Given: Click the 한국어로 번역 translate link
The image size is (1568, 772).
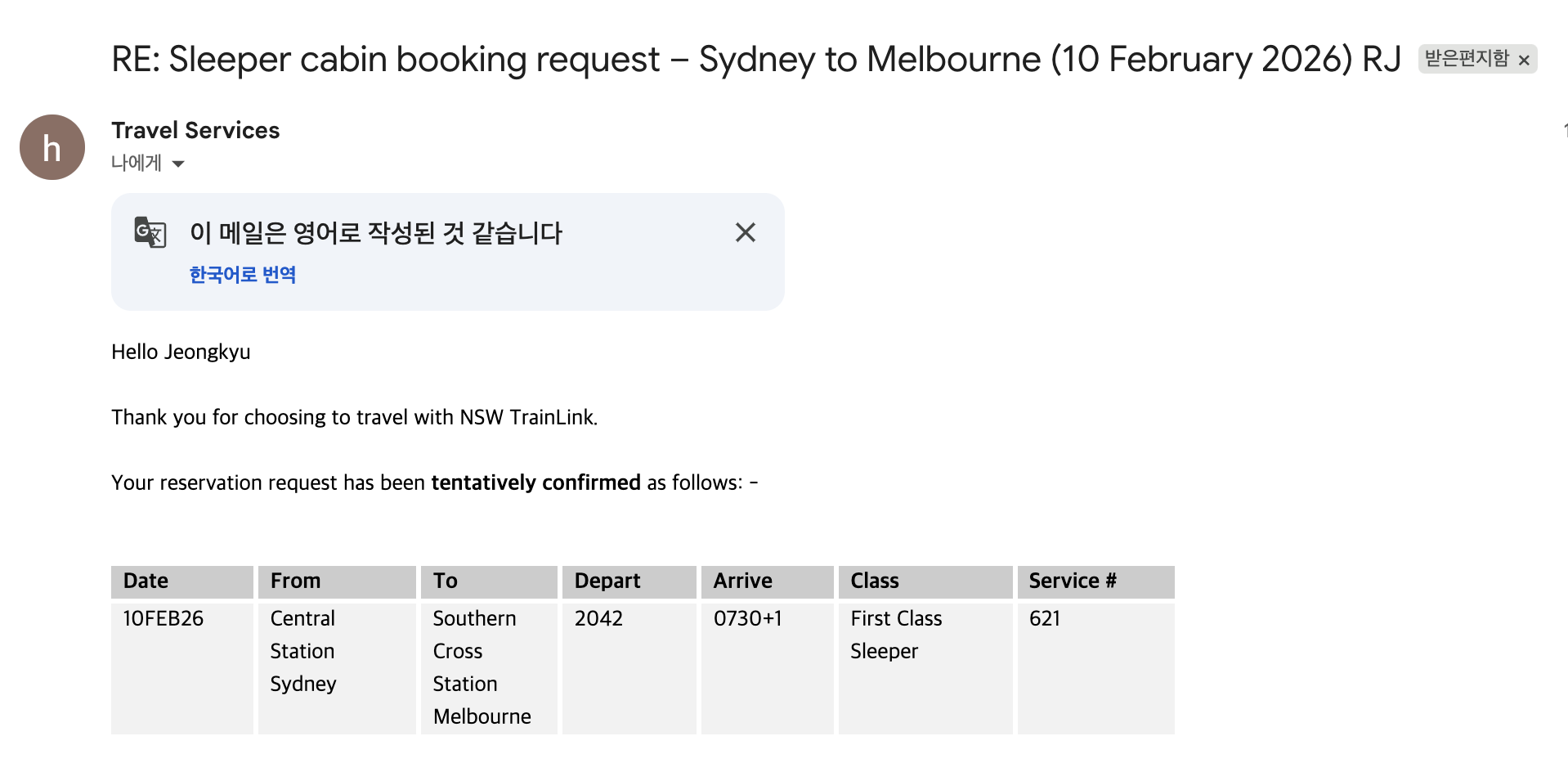Looking at the screenshot, I should tap(243, 275).
